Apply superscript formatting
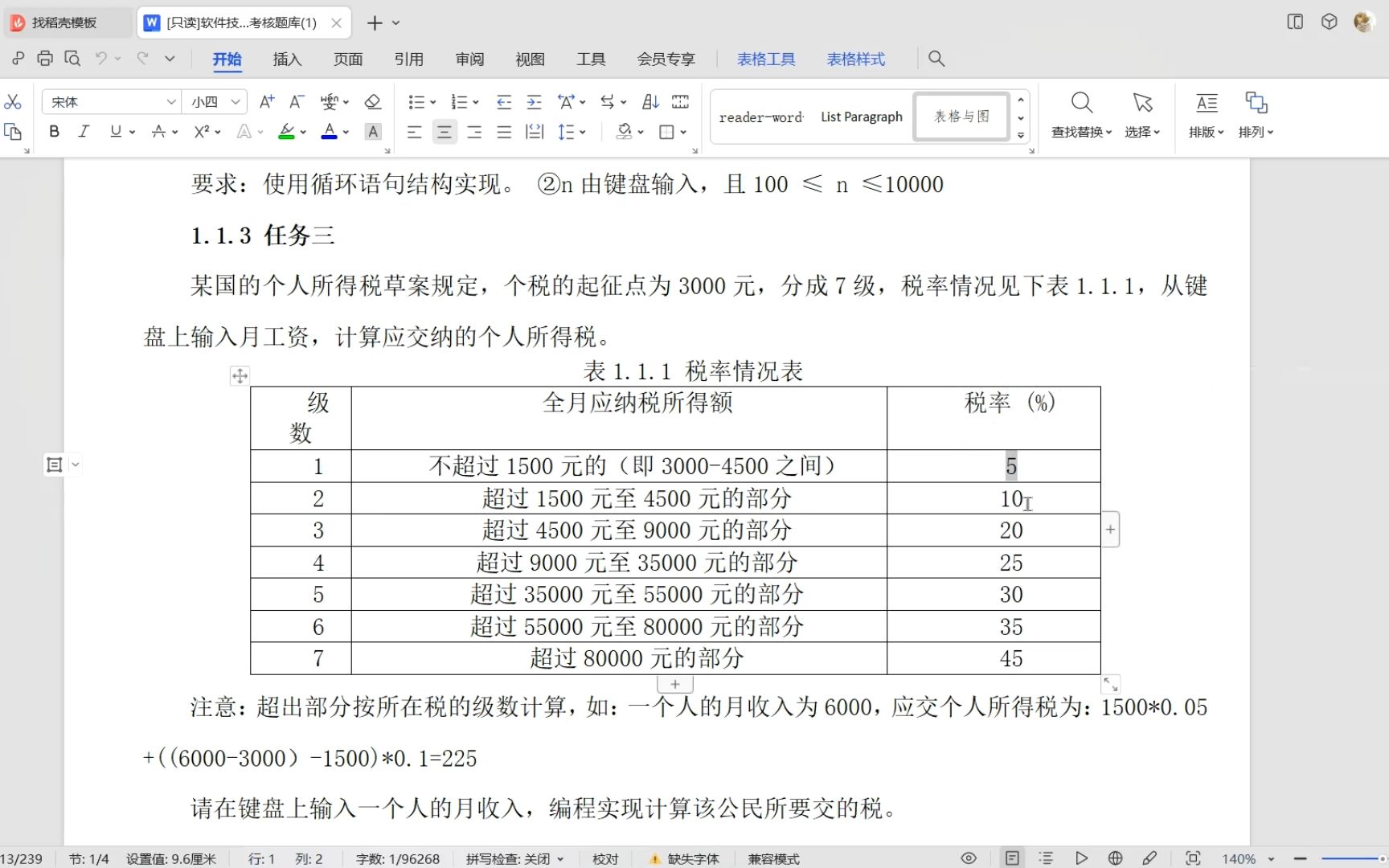This screenshot has width=1389, height=868. 203,132
